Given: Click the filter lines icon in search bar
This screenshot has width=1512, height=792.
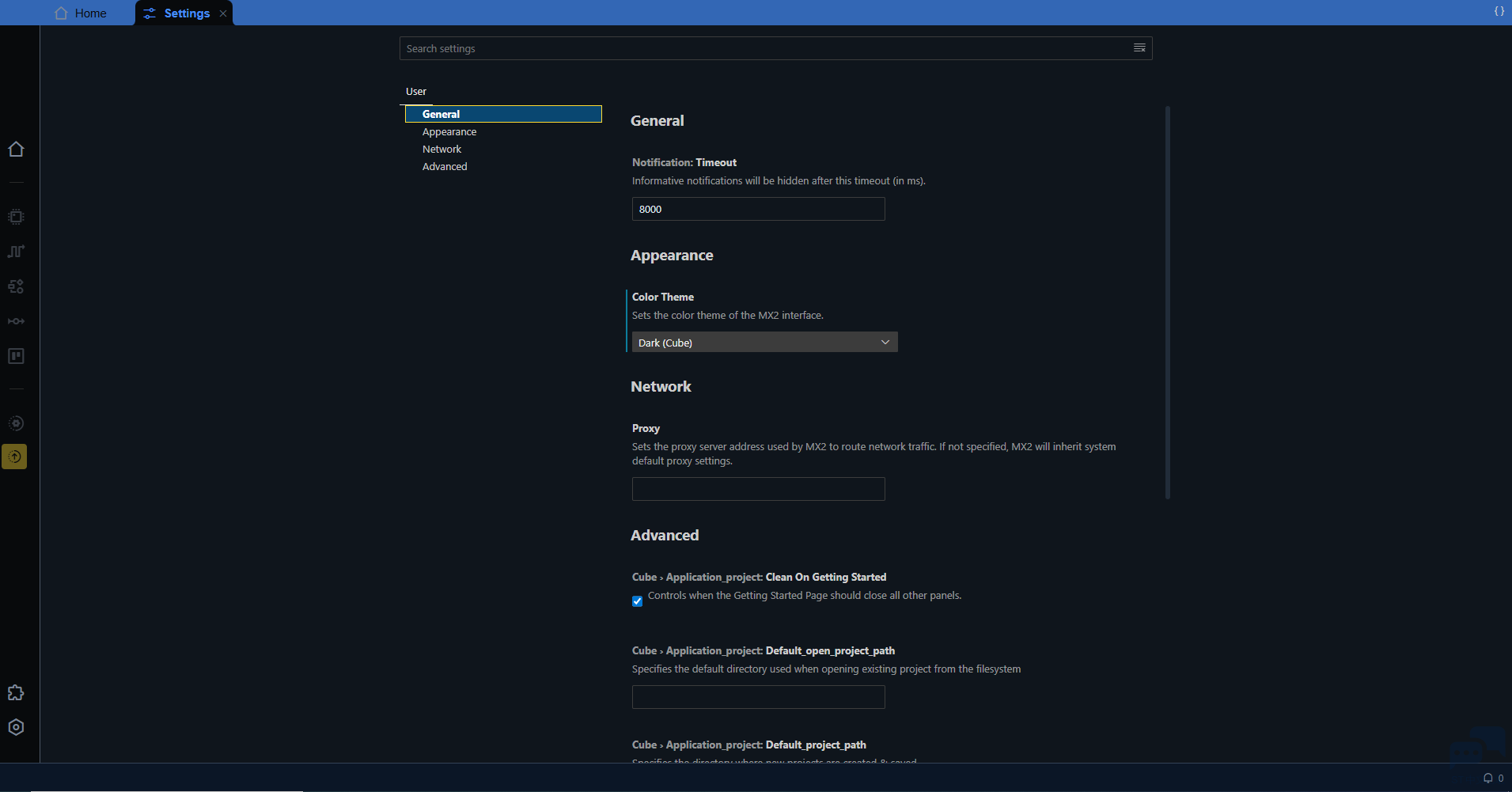Looking at the screenshot, I should (1139, 48).
